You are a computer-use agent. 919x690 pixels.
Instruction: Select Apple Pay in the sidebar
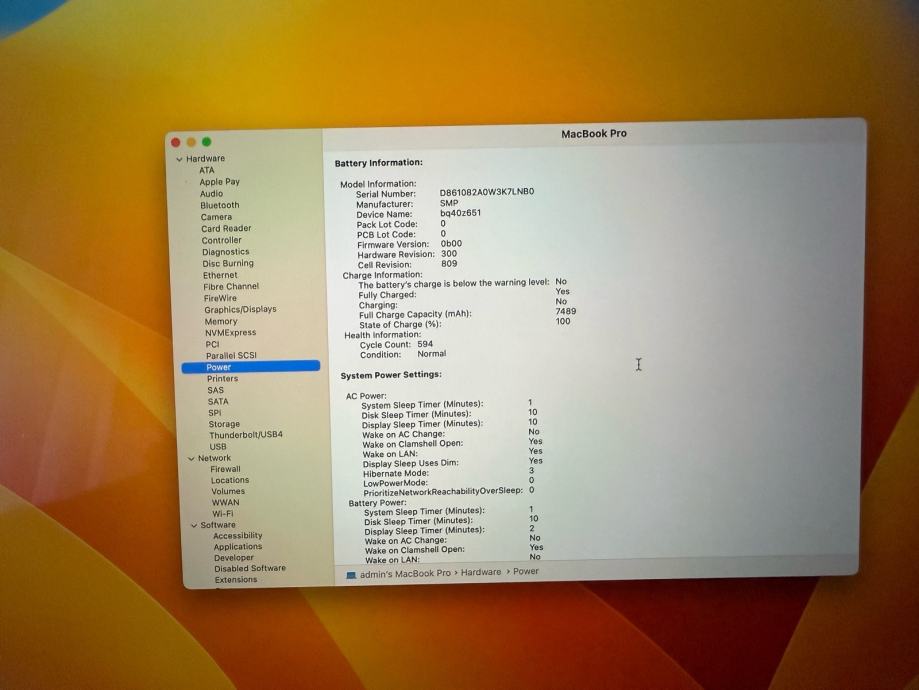(x=219, y=182)
